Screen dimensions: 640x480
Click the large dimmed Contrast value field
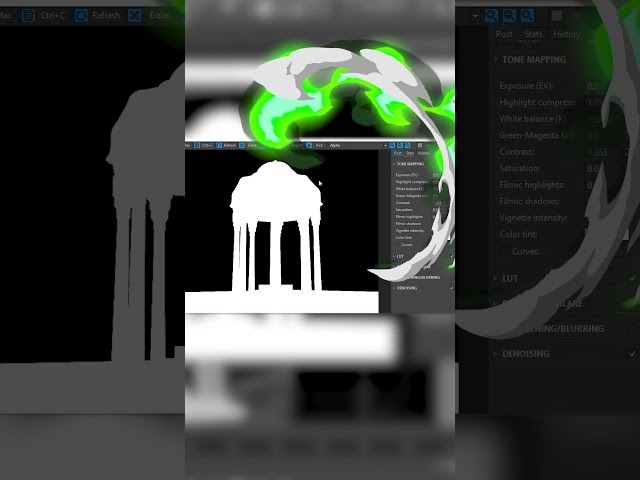[x=606, y=152]
